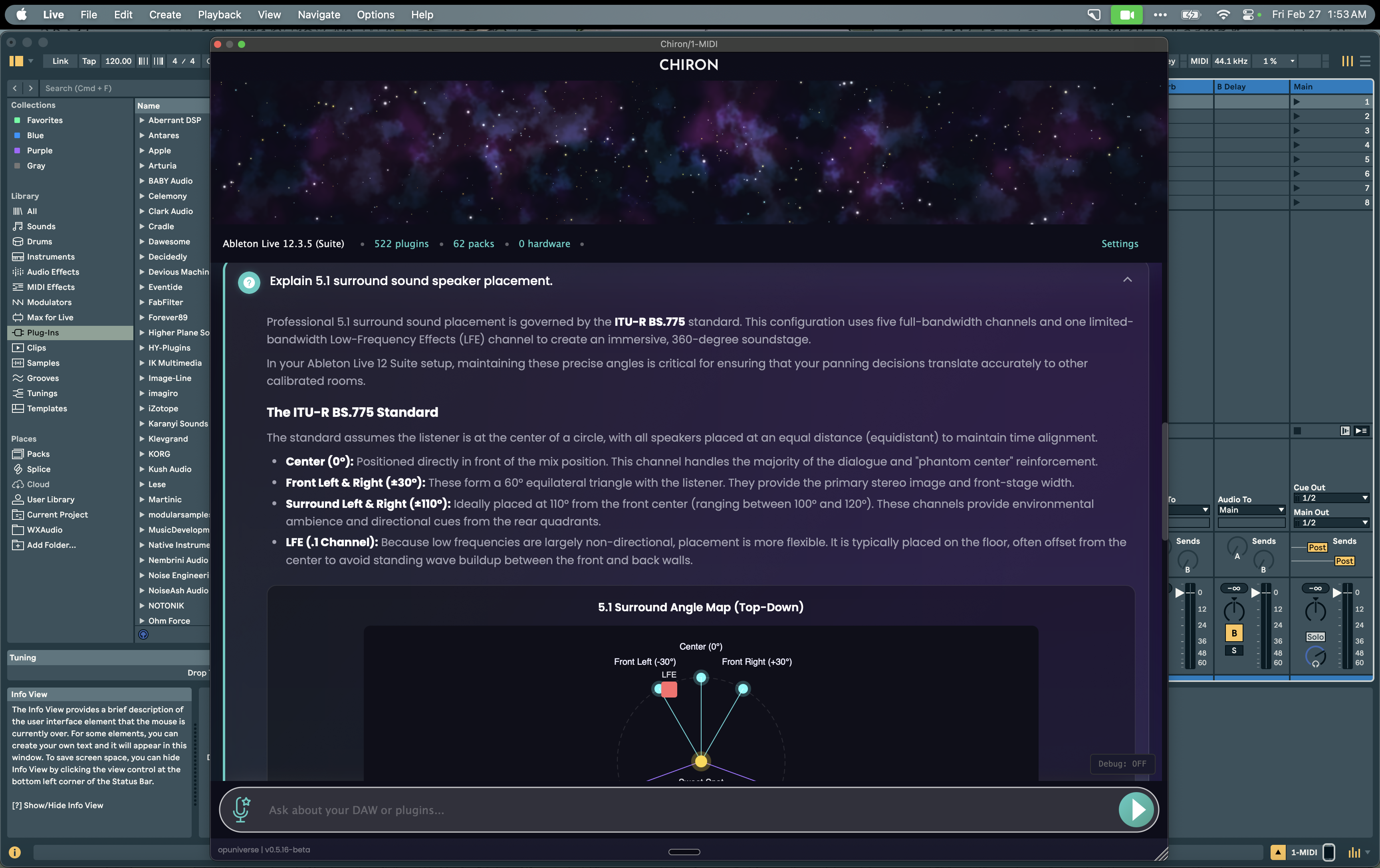
Task: Click the 120.00 tempo field
Action: point(118,61)
